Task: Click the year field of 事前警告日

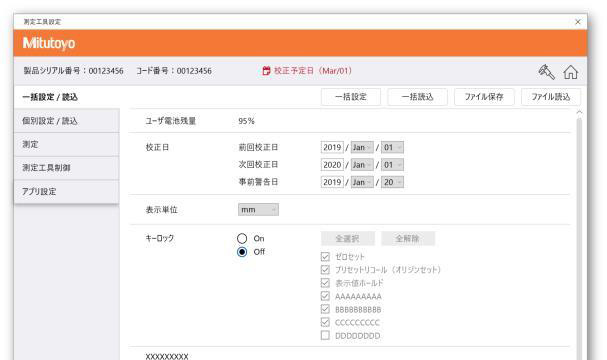Action: [x=332, y=182]
